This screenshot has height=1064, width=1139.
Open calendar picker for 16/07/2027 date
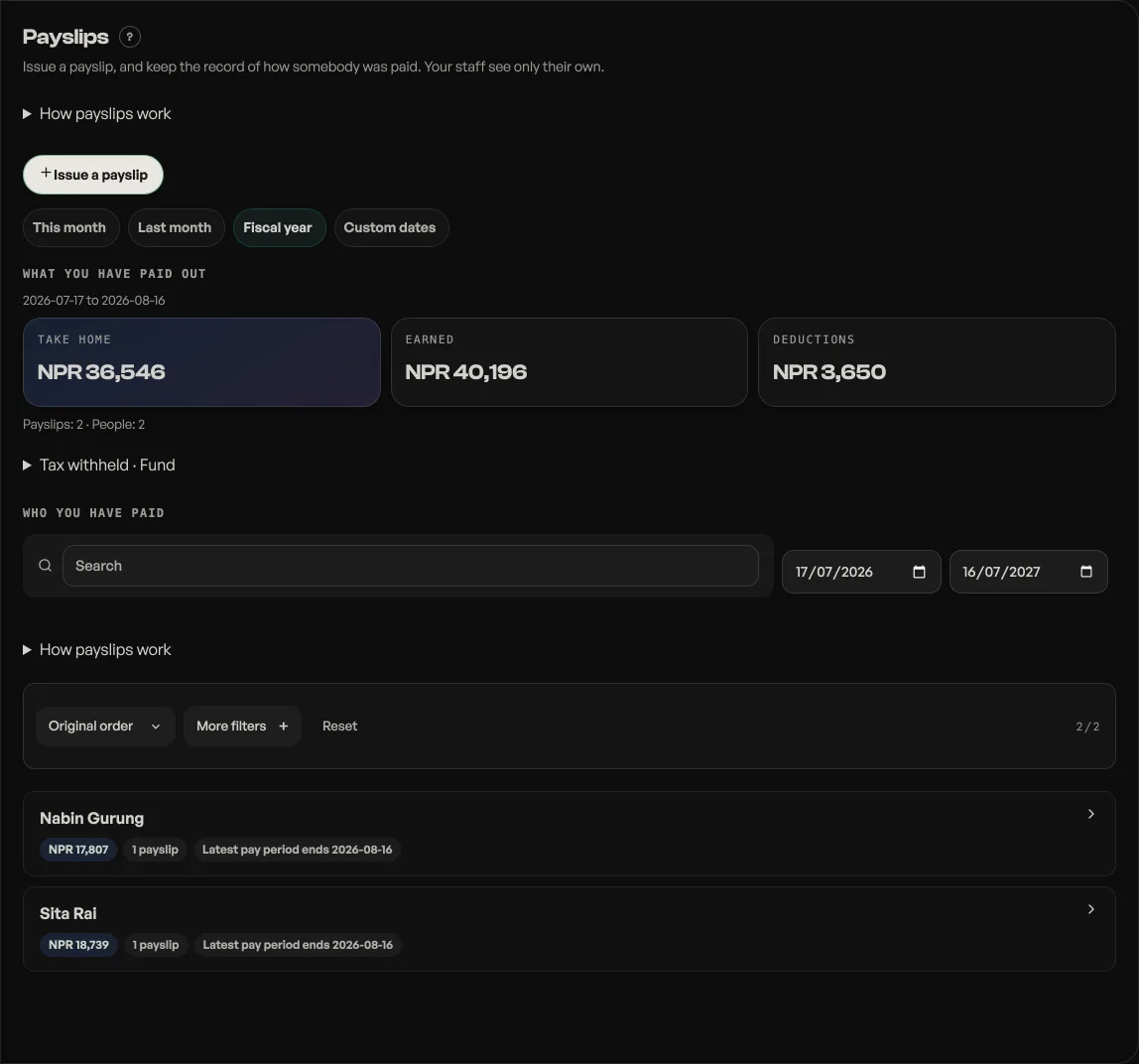1086,572
